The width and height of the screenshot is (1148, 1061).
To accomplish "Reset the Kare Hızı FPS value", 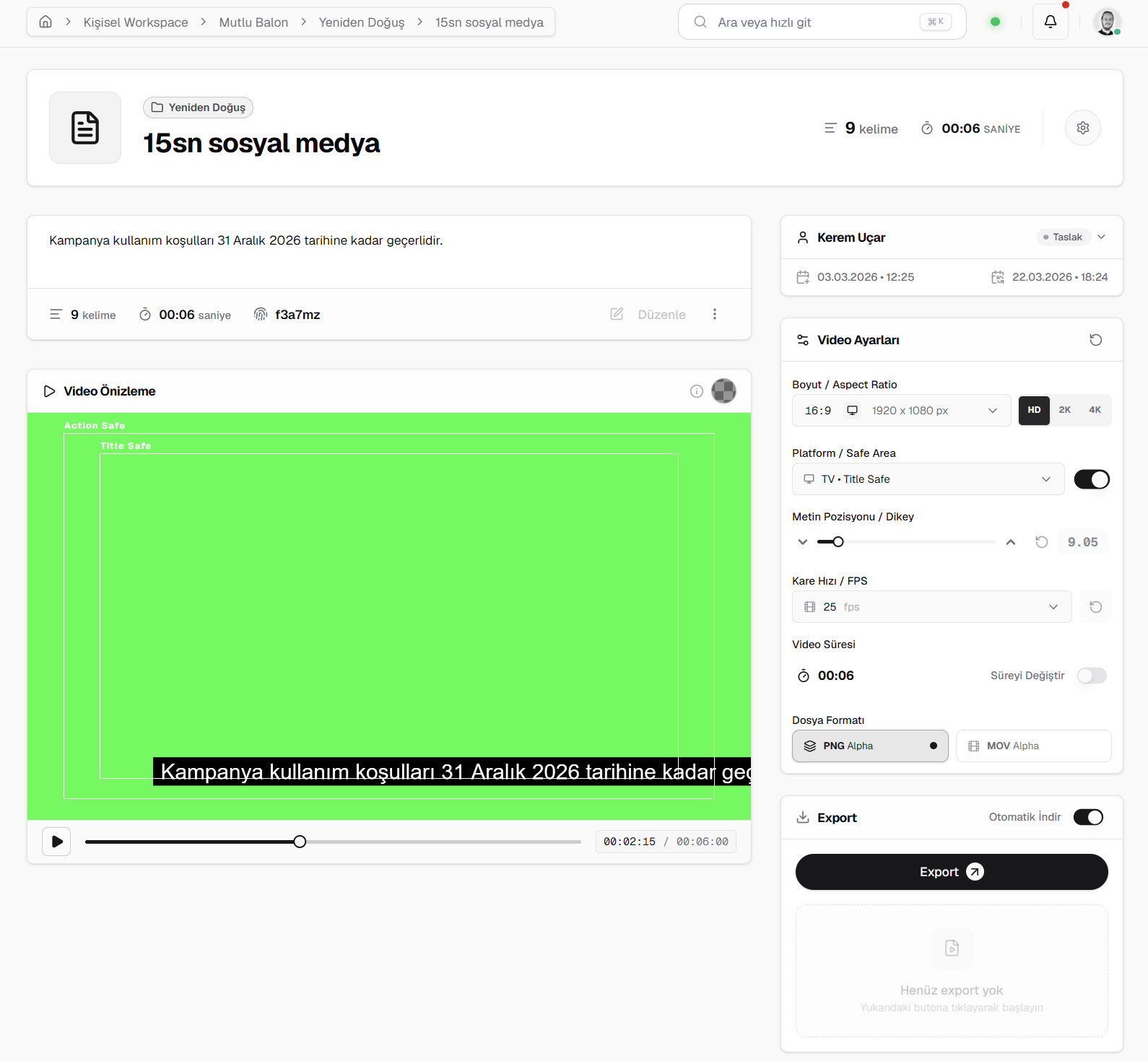I will pyautogui.click(x=1095, y=607).
